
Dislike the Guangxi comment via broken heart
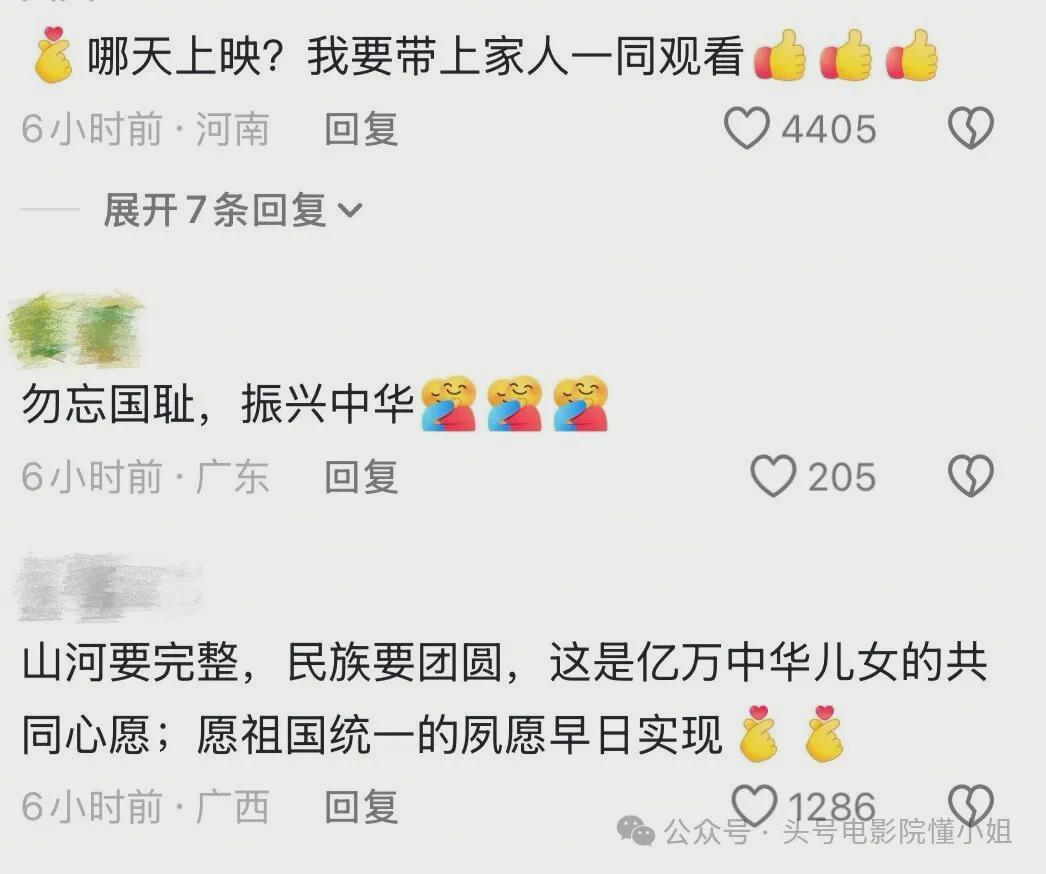click(x=971, y=805)
